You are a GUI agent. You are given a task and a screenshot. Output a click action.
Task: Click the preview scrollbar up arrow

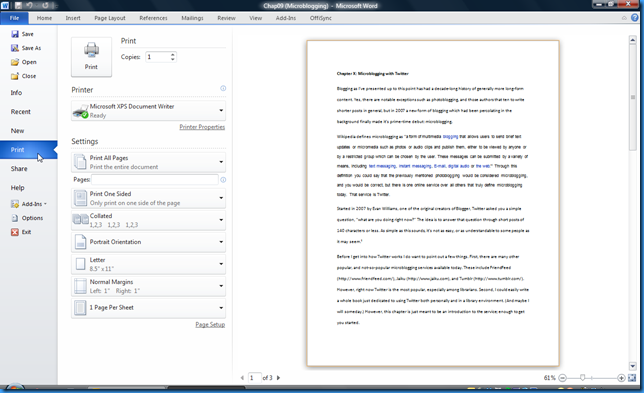[632, 40]
